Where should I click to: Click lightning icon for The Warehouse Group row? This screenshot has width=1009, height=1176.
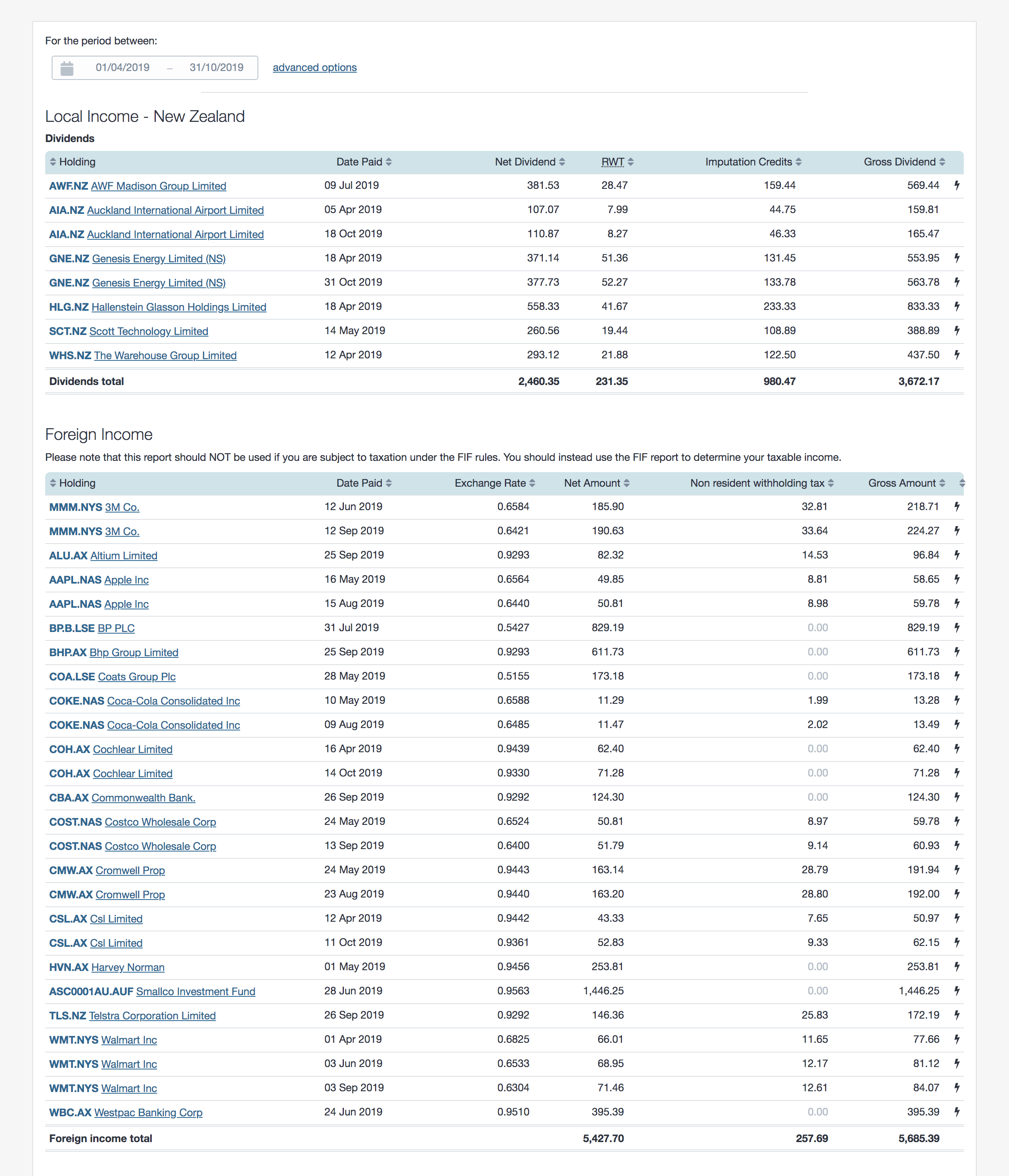point(957,355)
